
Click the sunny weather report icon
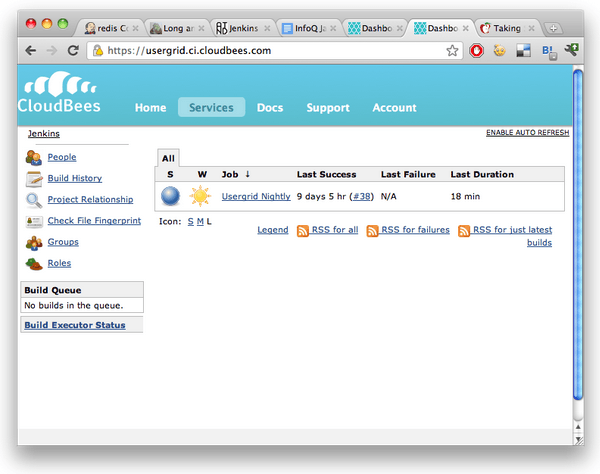click(200, 196)
